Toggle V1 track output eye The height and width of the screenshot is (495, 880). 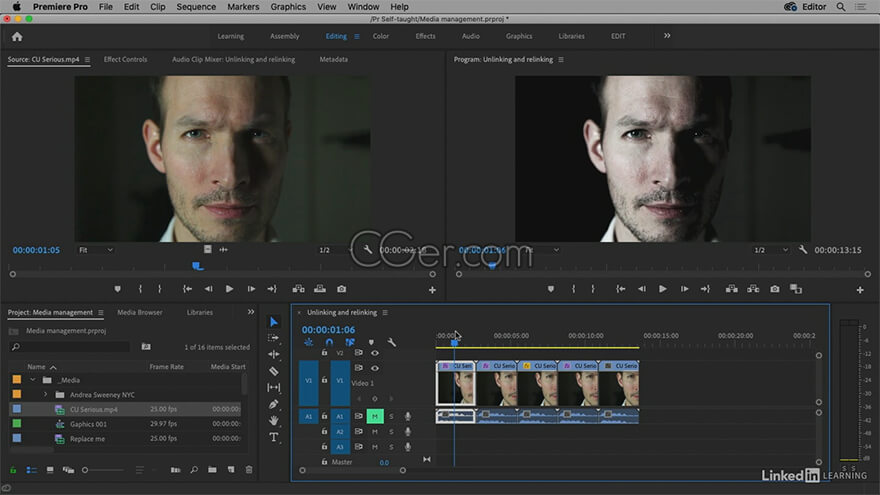coord(375,368)
